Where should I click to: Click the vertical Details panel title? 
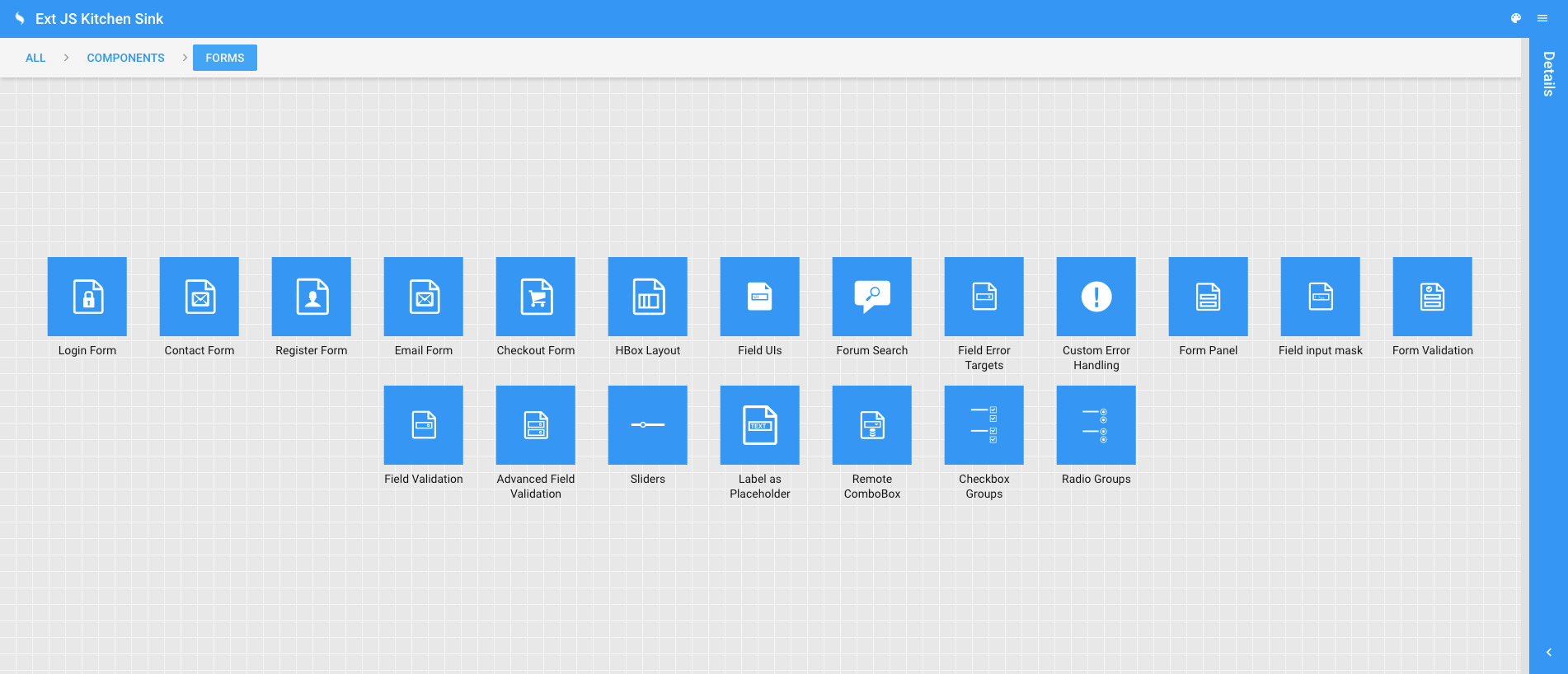pyautogui.click(x=1549, y=74)
